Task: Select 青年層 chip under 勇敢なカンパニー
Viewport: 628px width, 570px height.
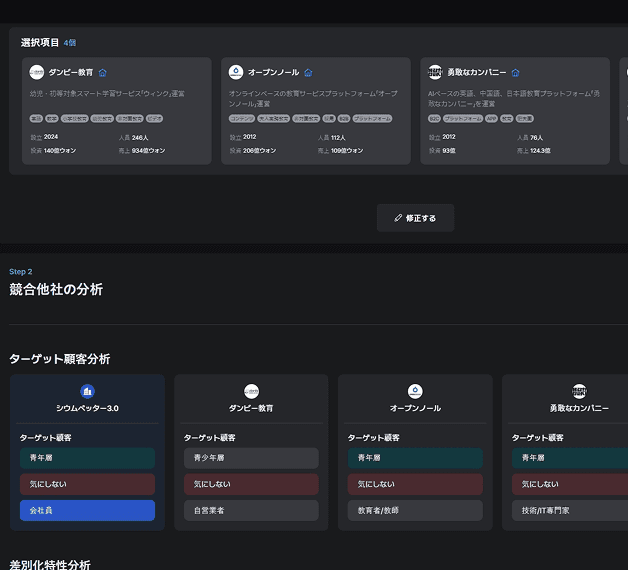Action: click(x=570, y=458)
